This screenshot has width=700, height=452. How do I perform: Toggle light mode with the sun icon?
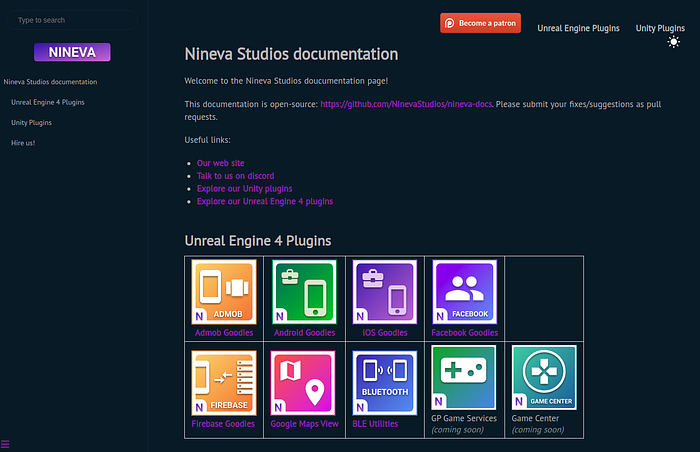673,42
